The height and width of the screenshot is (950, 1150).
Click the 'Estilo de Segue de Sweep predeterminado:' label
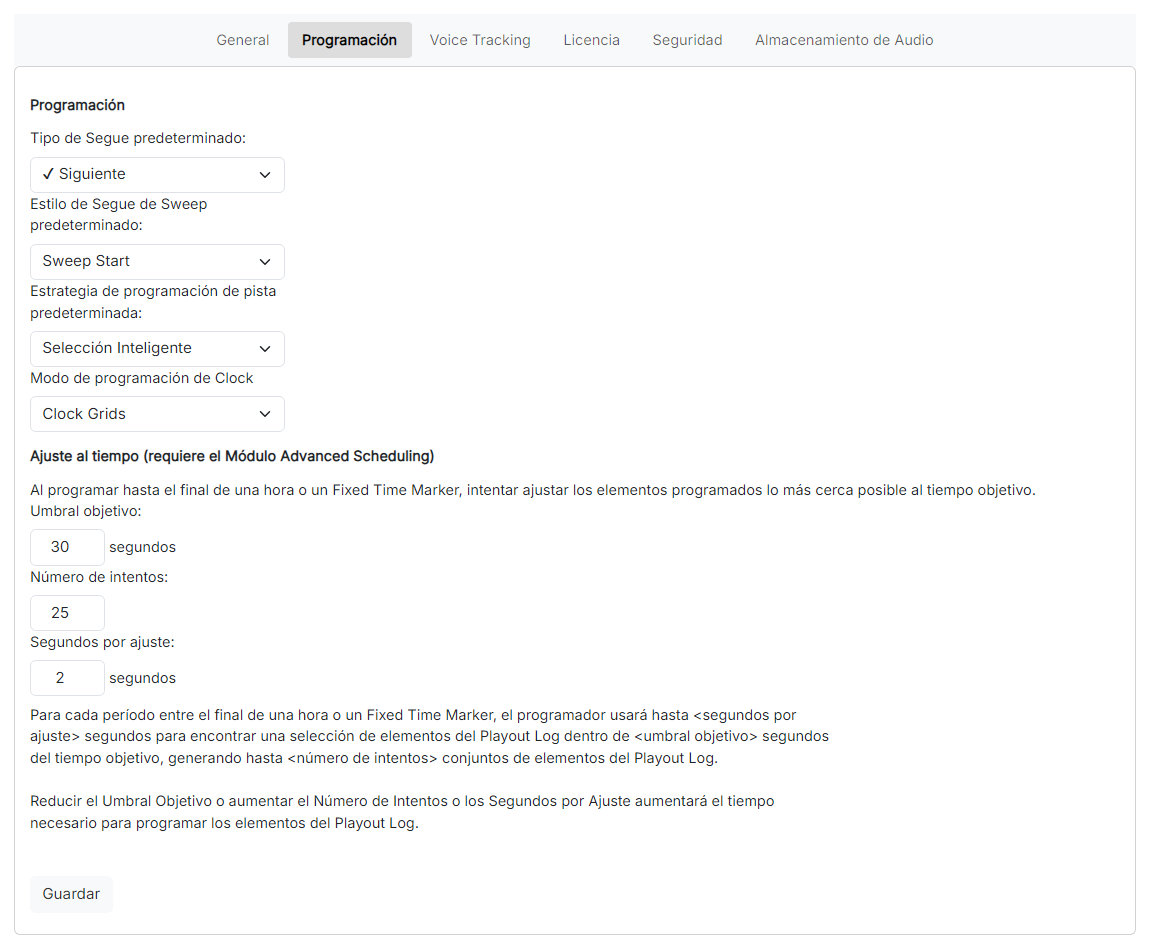(119, 215)
